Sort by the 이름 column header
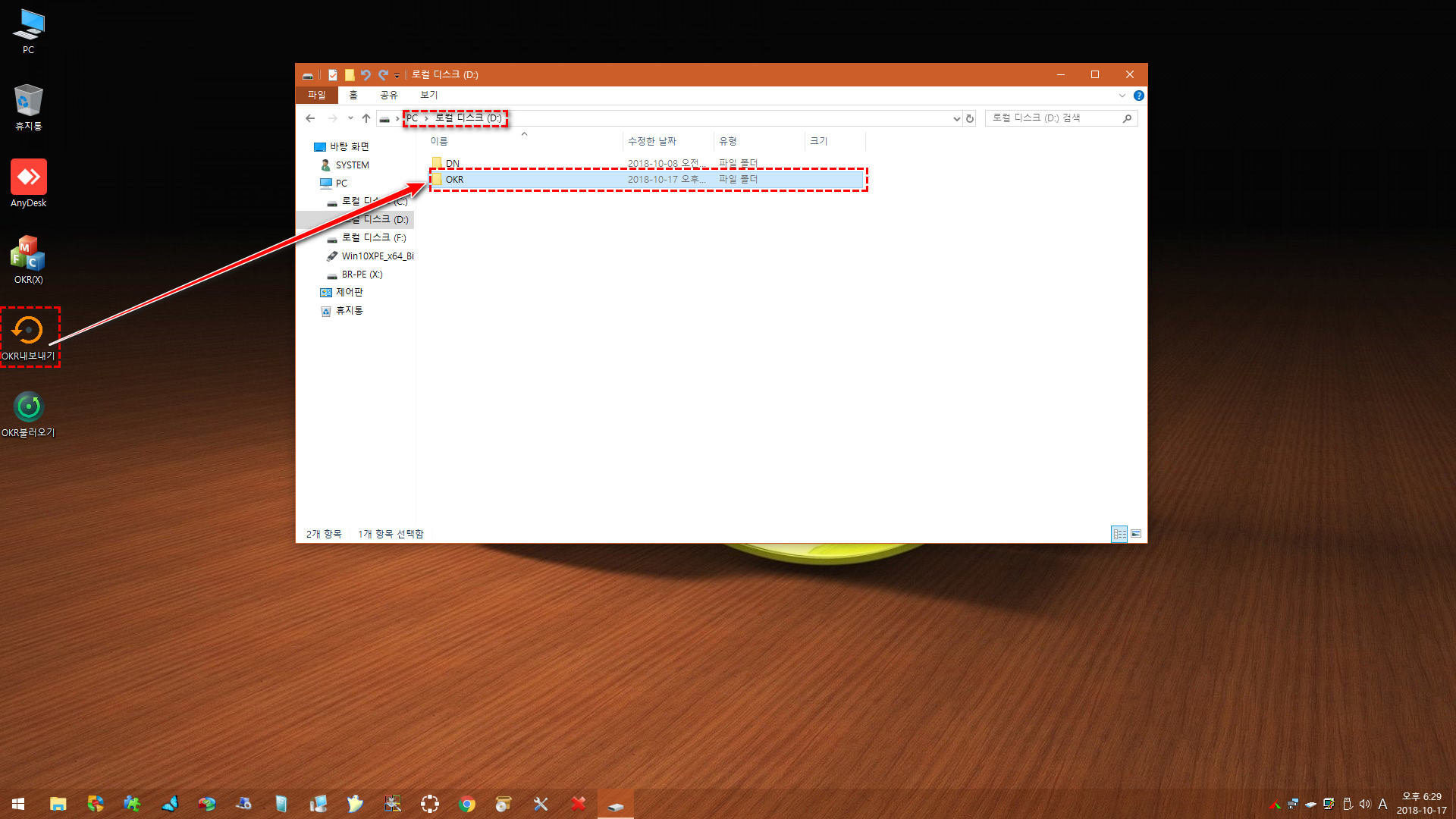Screen dimensions: 1456x819 tap(525, 141)
